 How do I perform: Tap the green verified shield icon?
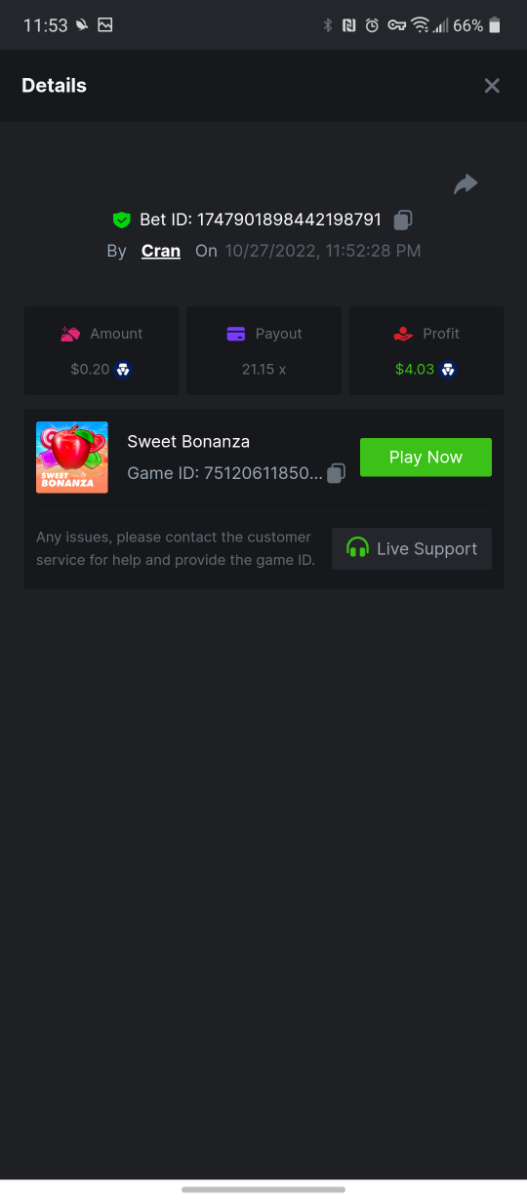point(121,219)
